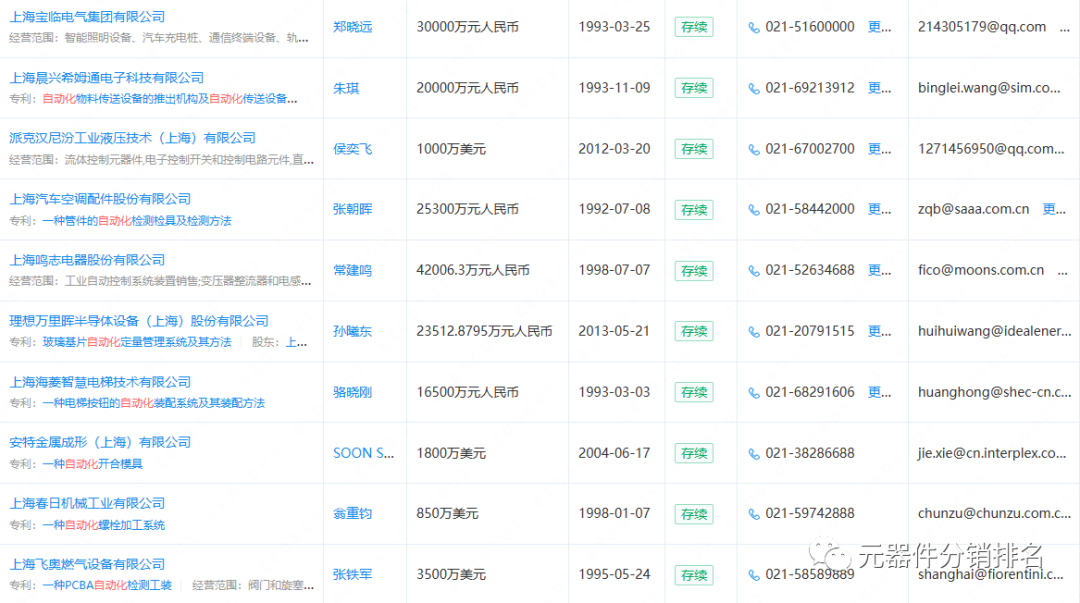Open legal representative 郑晓远
The image size is (1080, 603).
[353, 27]
